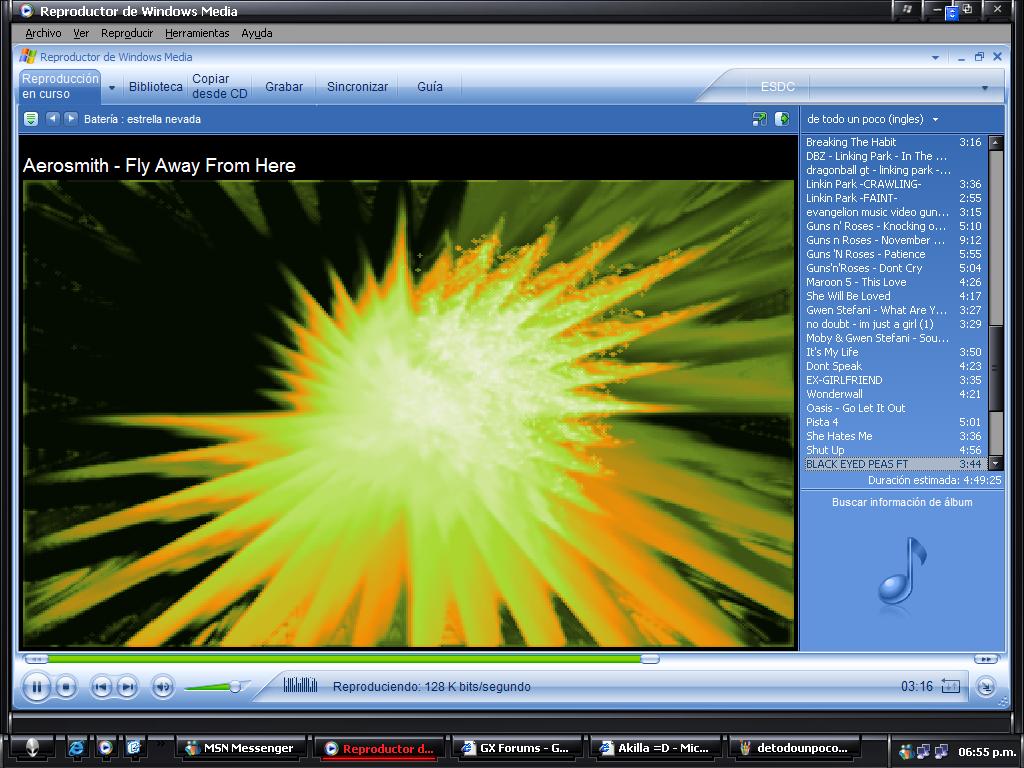Launch Internet Explorer from quick launch
The width and height of the screenshot is (1024, 768).
(x=76, y=748)
